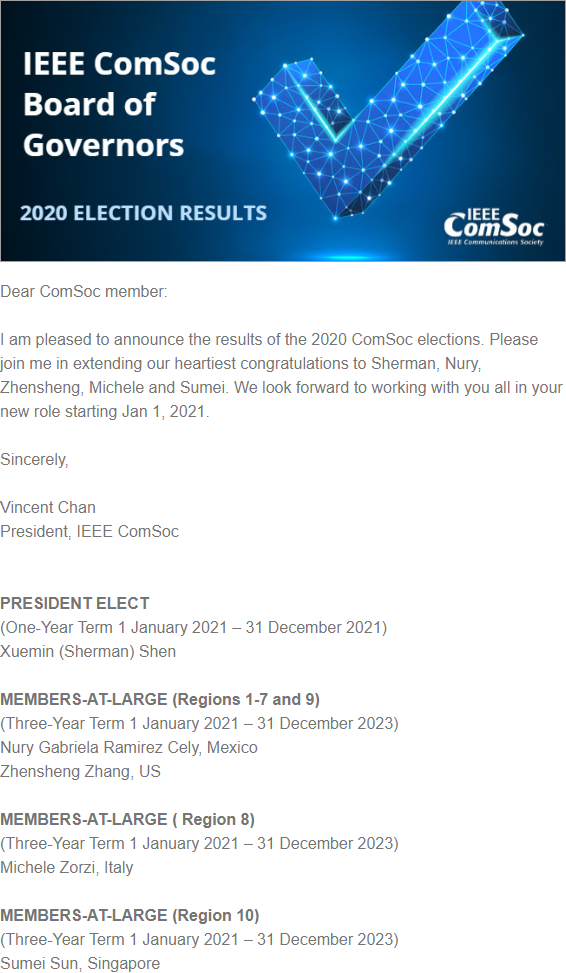The width and height of the screenshot is (566, 973).
Task: Select Sumei Sun, Singapore line
Action: click(x=80, y=964)
